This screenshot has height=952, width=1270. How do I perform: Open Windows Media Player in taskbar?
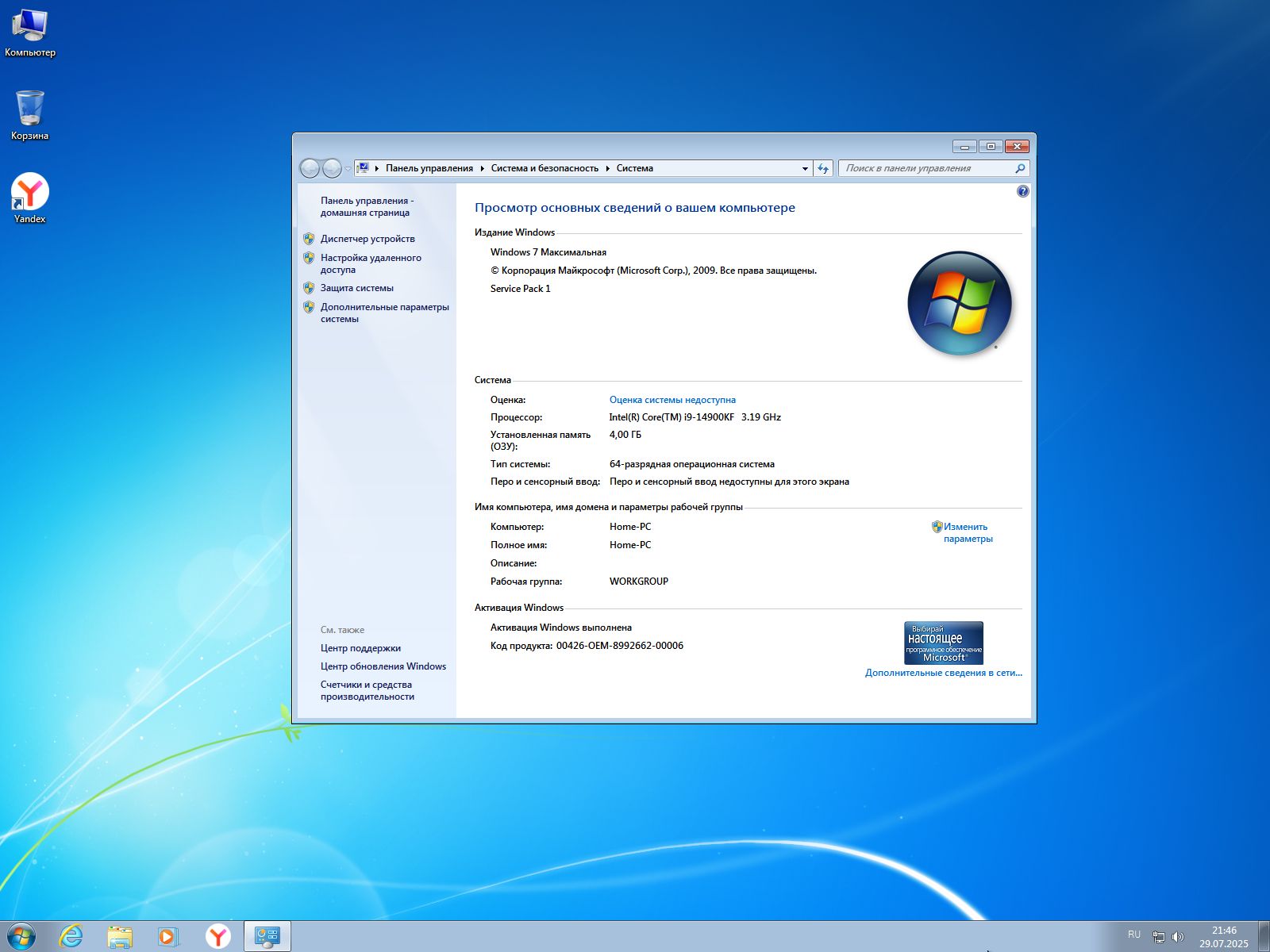click(x=168, y=937)
